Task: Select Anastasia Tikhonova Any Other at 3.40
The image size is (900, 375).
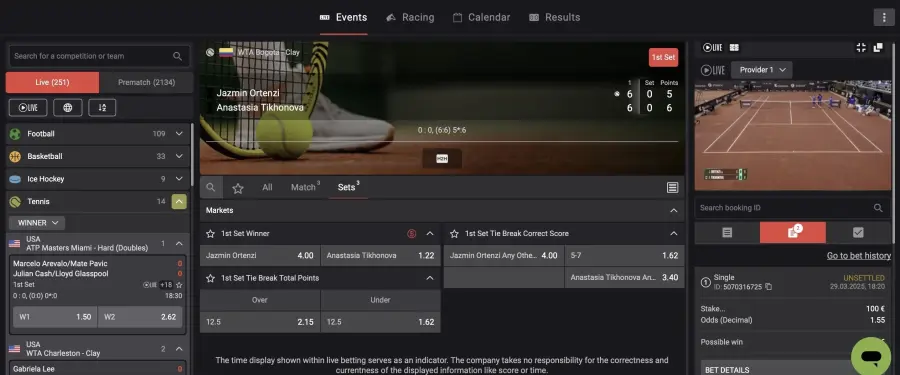Action: tap(624, 277)
